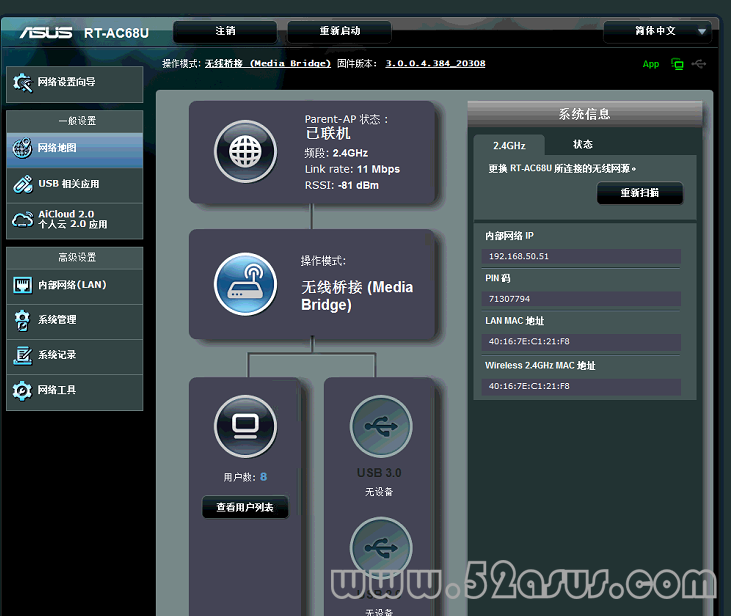Switch to the Status (状态) tab

583,145
